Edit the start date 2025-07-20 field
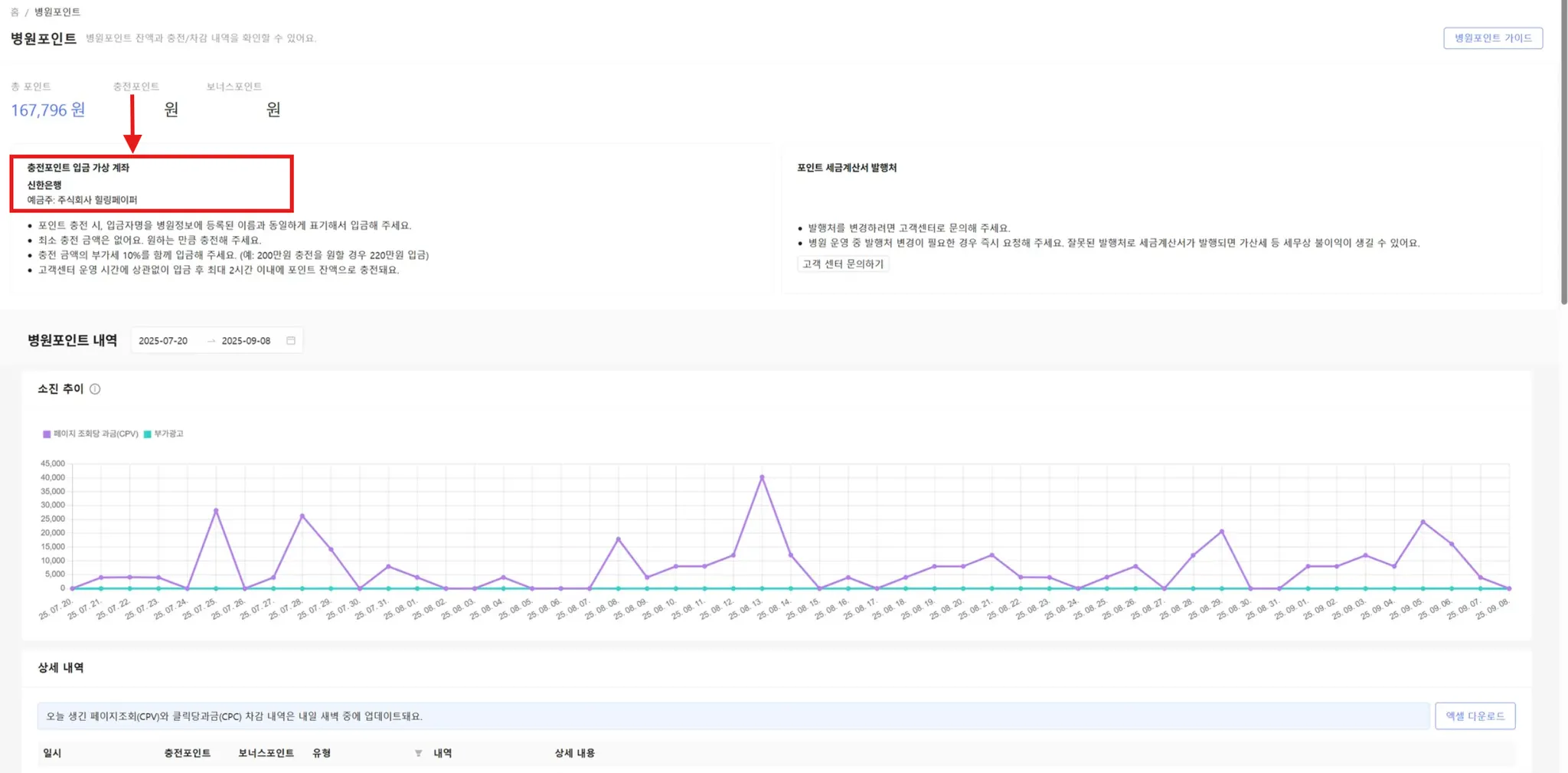 [163, 341]
